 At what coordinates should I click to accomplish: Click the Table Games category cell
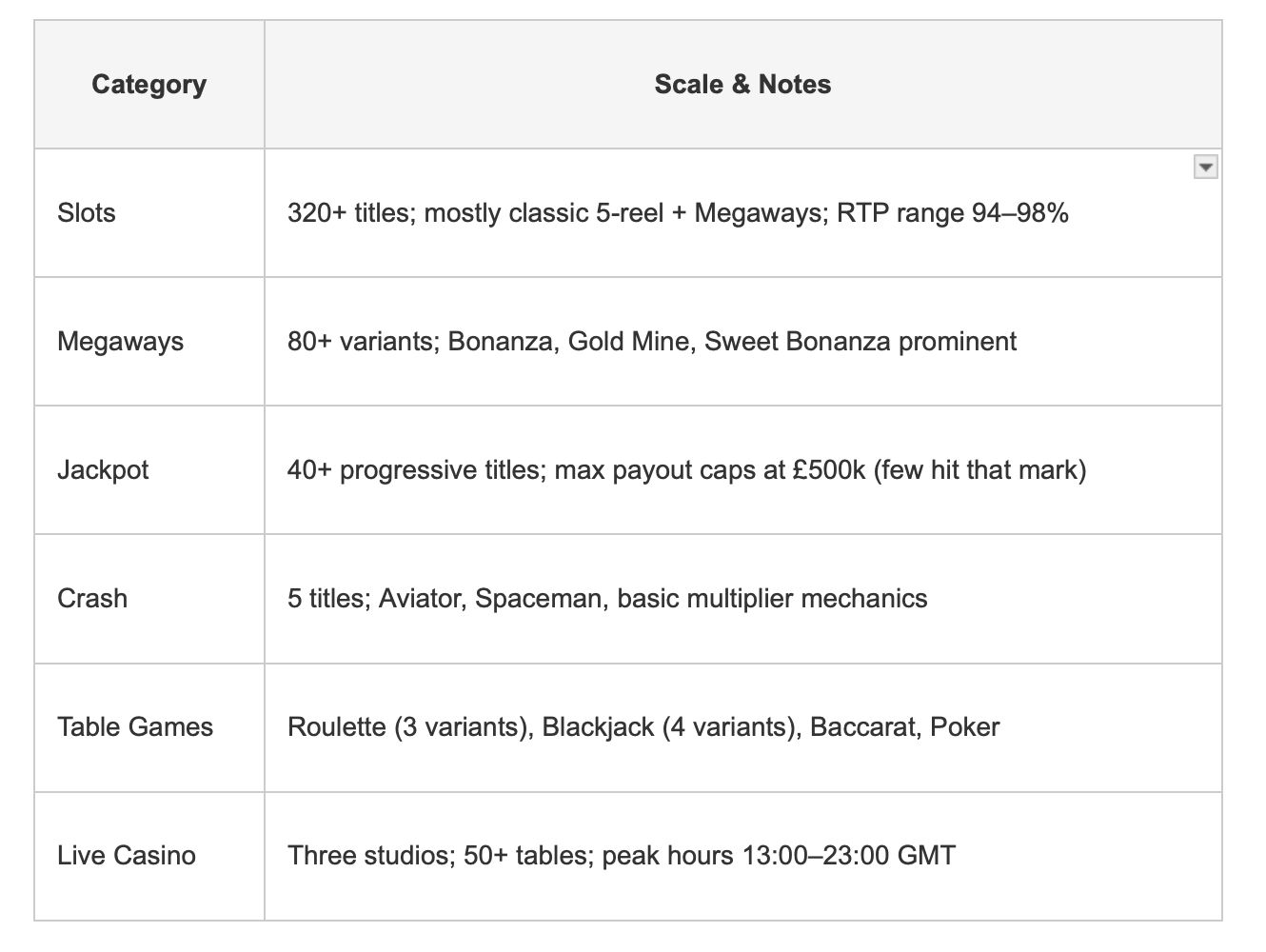[x=149, y=727]
